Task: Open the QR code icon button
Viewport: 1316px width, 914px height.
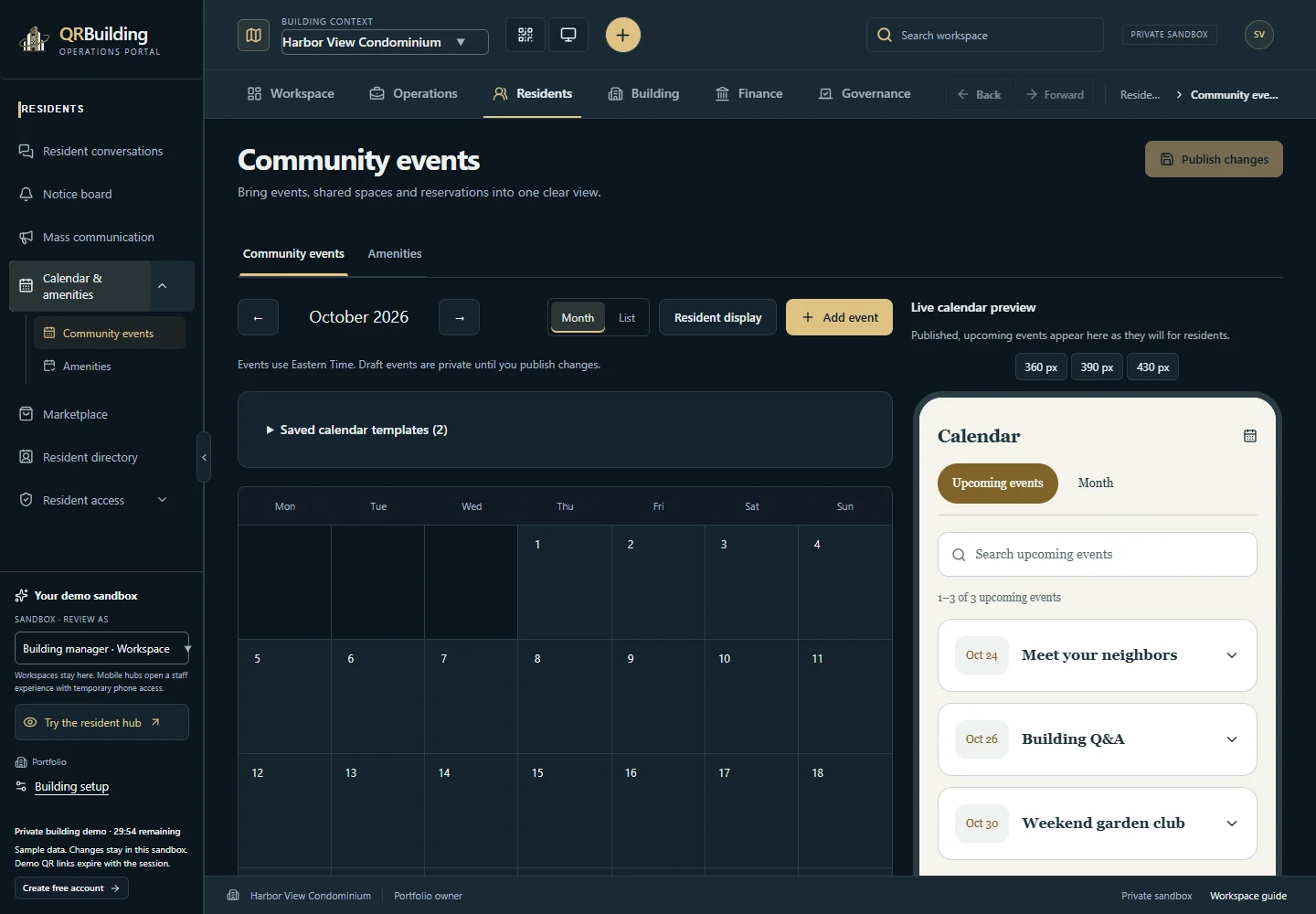Action: 525,35
